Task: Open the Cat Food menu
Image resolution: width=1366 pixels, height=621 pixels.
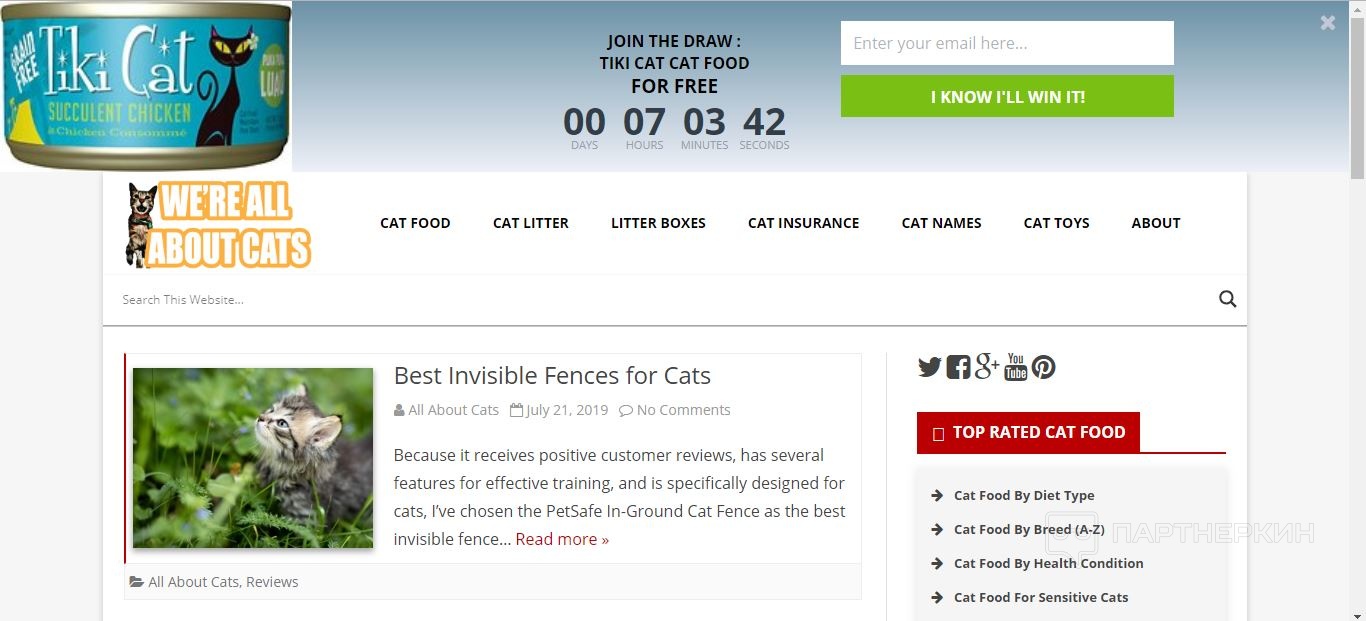Action: point(415,223)
